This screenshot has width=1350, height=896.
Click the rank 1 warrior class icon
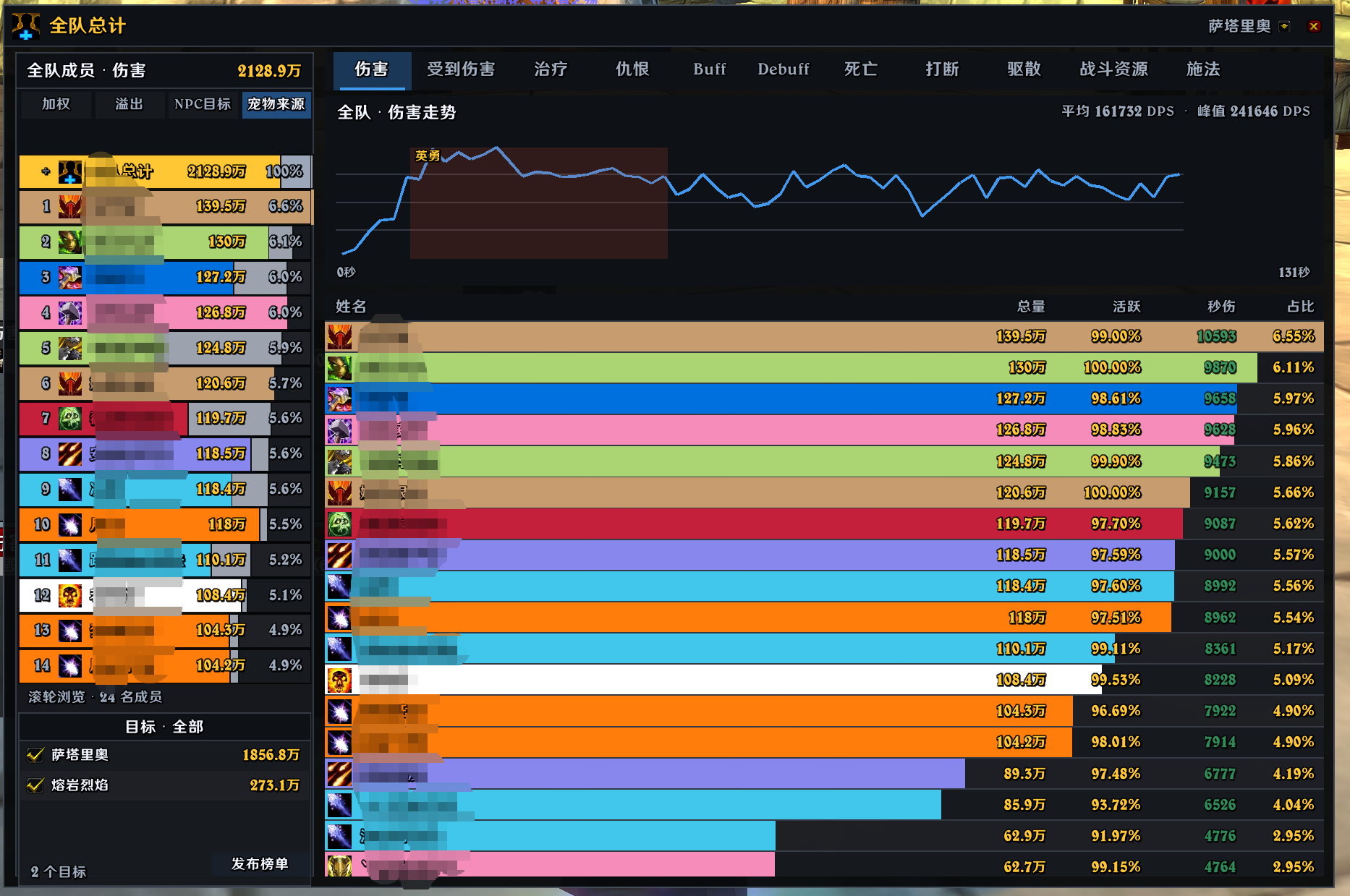(x=70, y=207)
